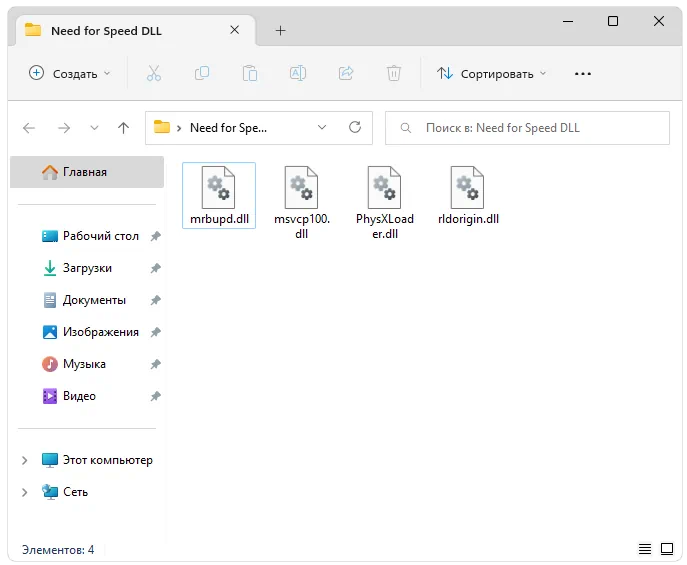Image resolution: width=687 pixels, height=565 pixels.
Task: Click the search field Поиск в: Need for Speed DLL
Action: 527,128
